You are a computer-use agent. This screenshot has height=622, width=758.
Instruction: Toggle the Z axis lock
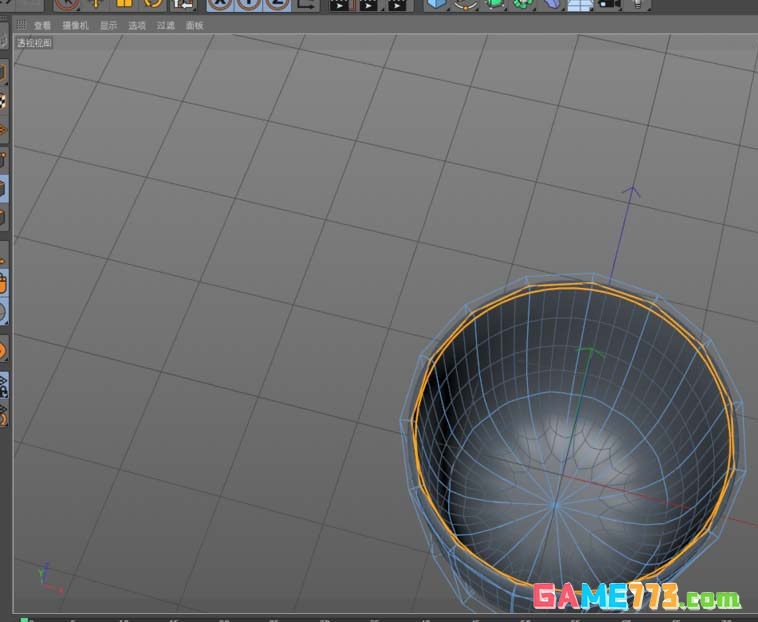click(x=277, y=4)
